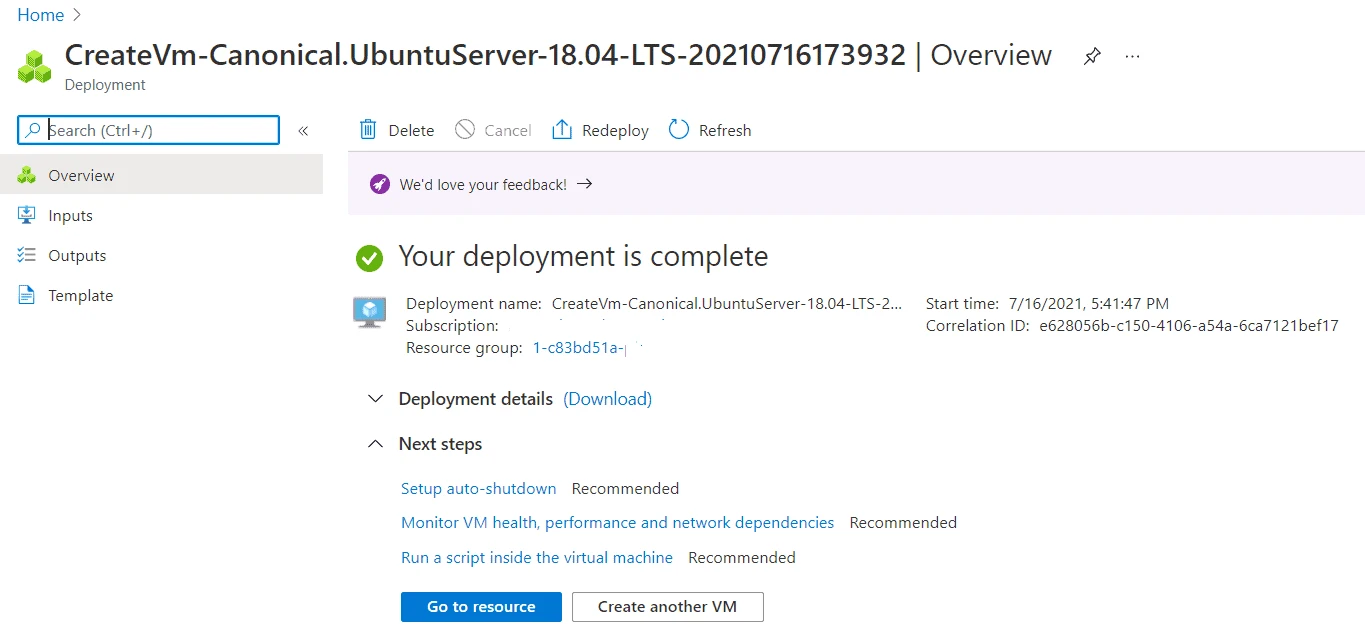Download the deployment details

tap(607, 398)
